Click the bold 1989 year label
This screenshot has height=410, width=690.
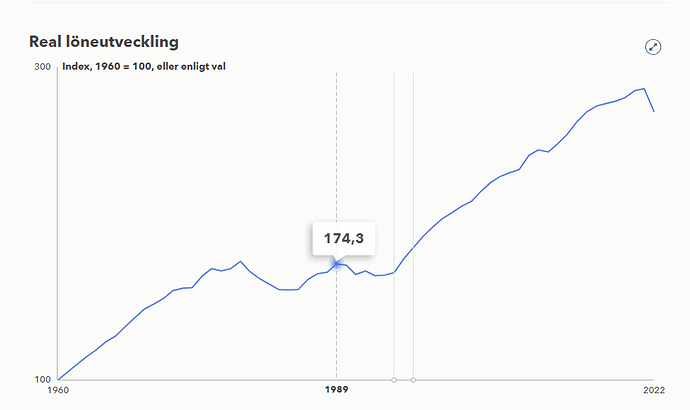click(x=337, y=391)
